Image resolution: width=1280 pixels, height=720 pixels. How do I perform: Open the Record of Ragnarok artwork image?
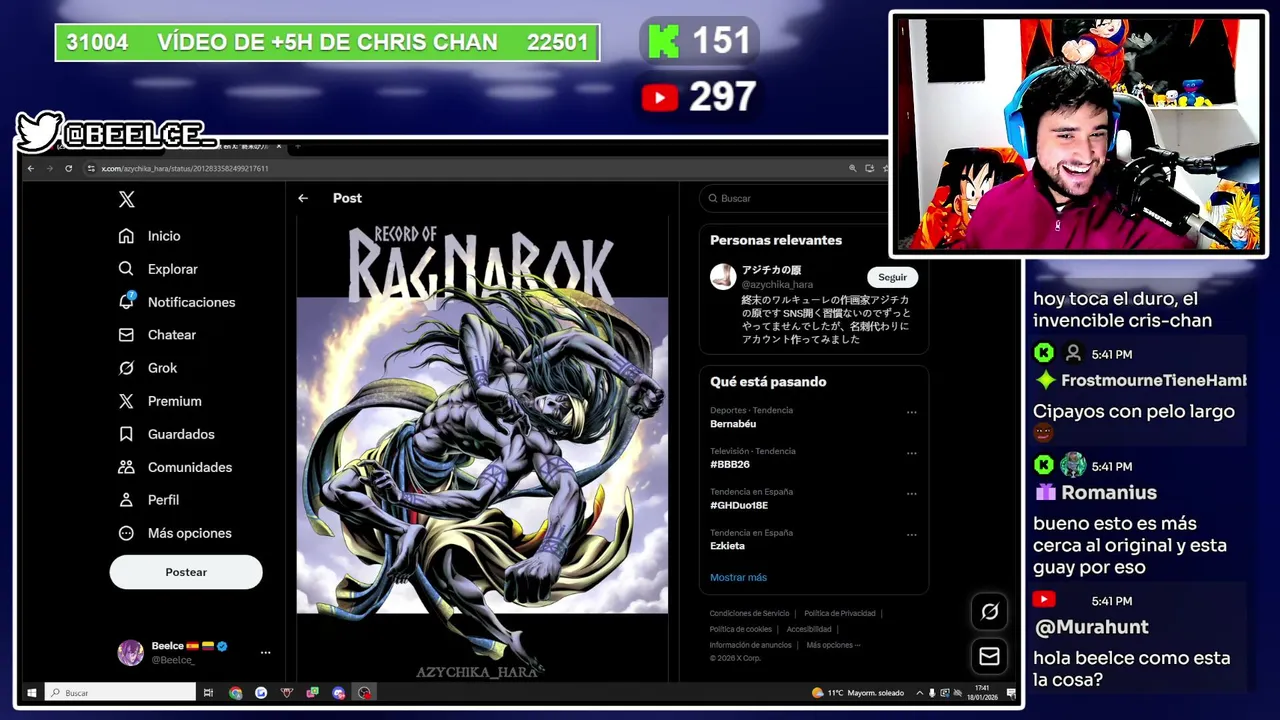pyautogui.click(x=482, y=450)
